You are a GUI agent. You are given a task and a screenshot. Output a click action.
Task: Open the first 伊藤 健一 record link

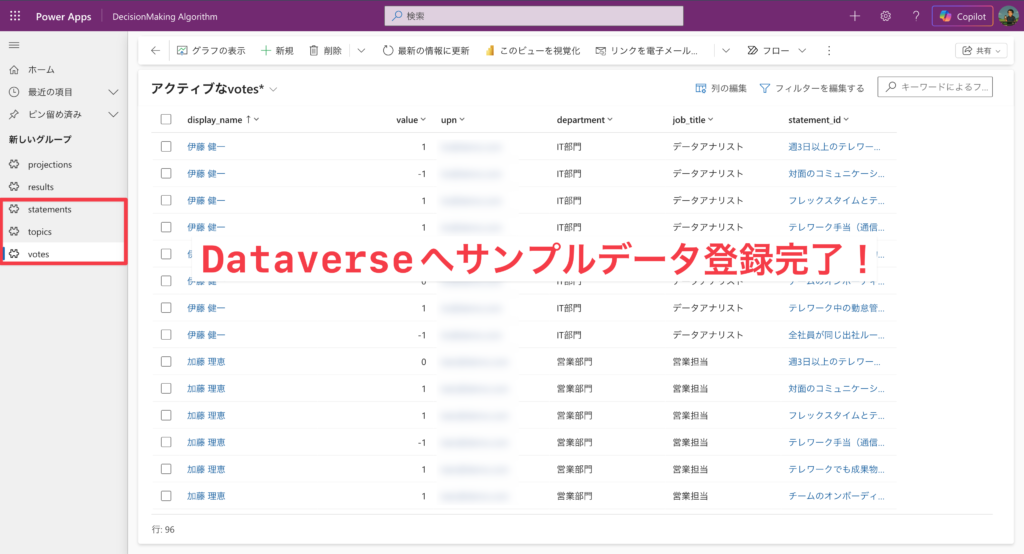[x=206, y=147]
